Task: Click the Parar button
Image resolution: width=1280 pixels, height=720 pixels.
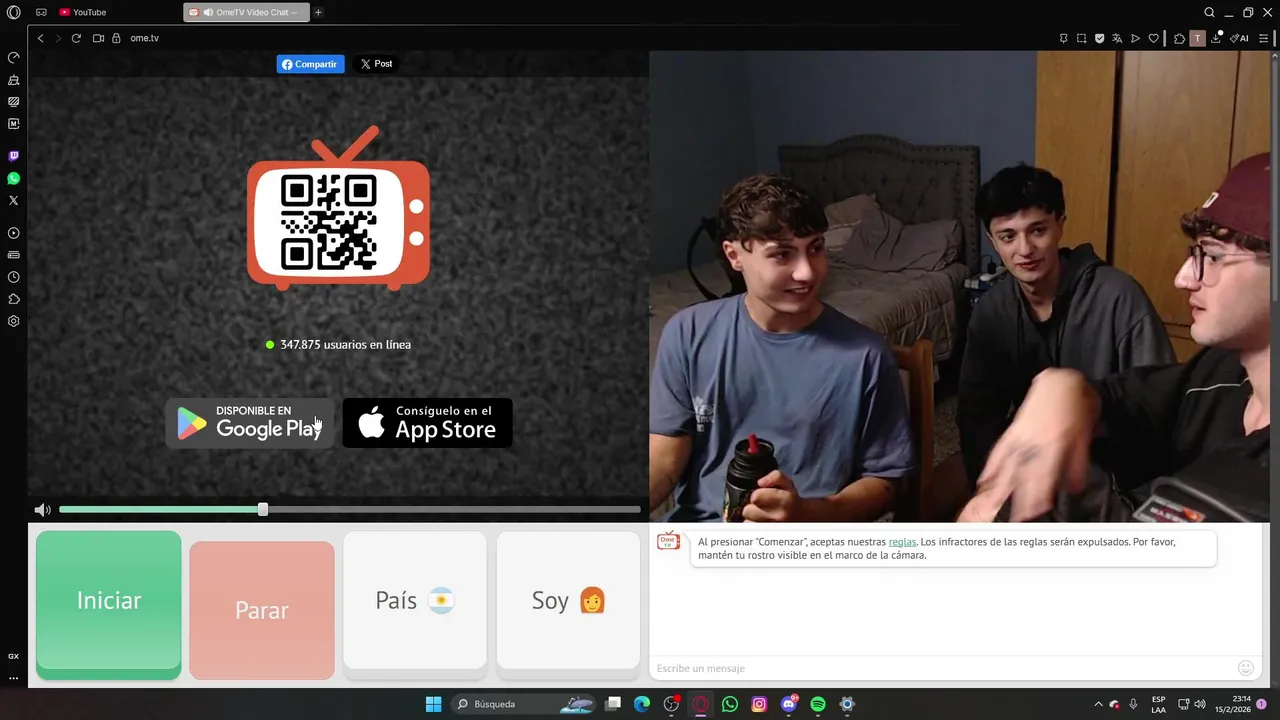Action: click(x=262, y=610)
